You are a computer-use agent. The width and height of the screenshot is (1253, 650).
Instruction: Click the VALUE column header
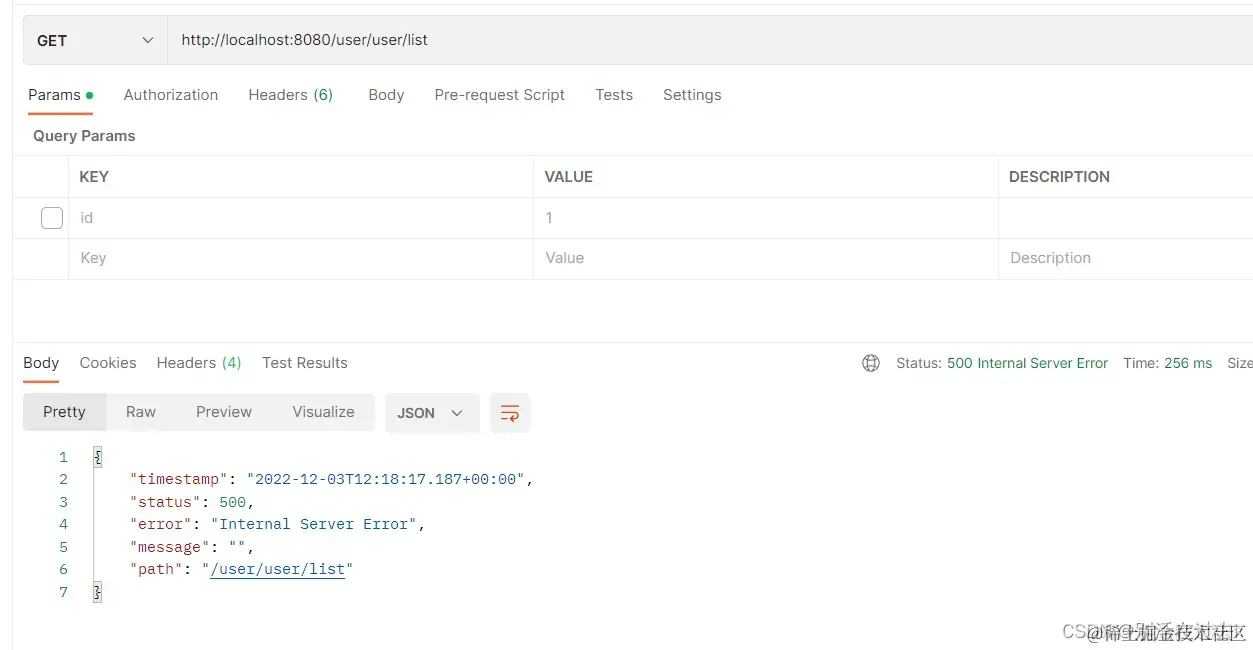click(x=569, y=177)
